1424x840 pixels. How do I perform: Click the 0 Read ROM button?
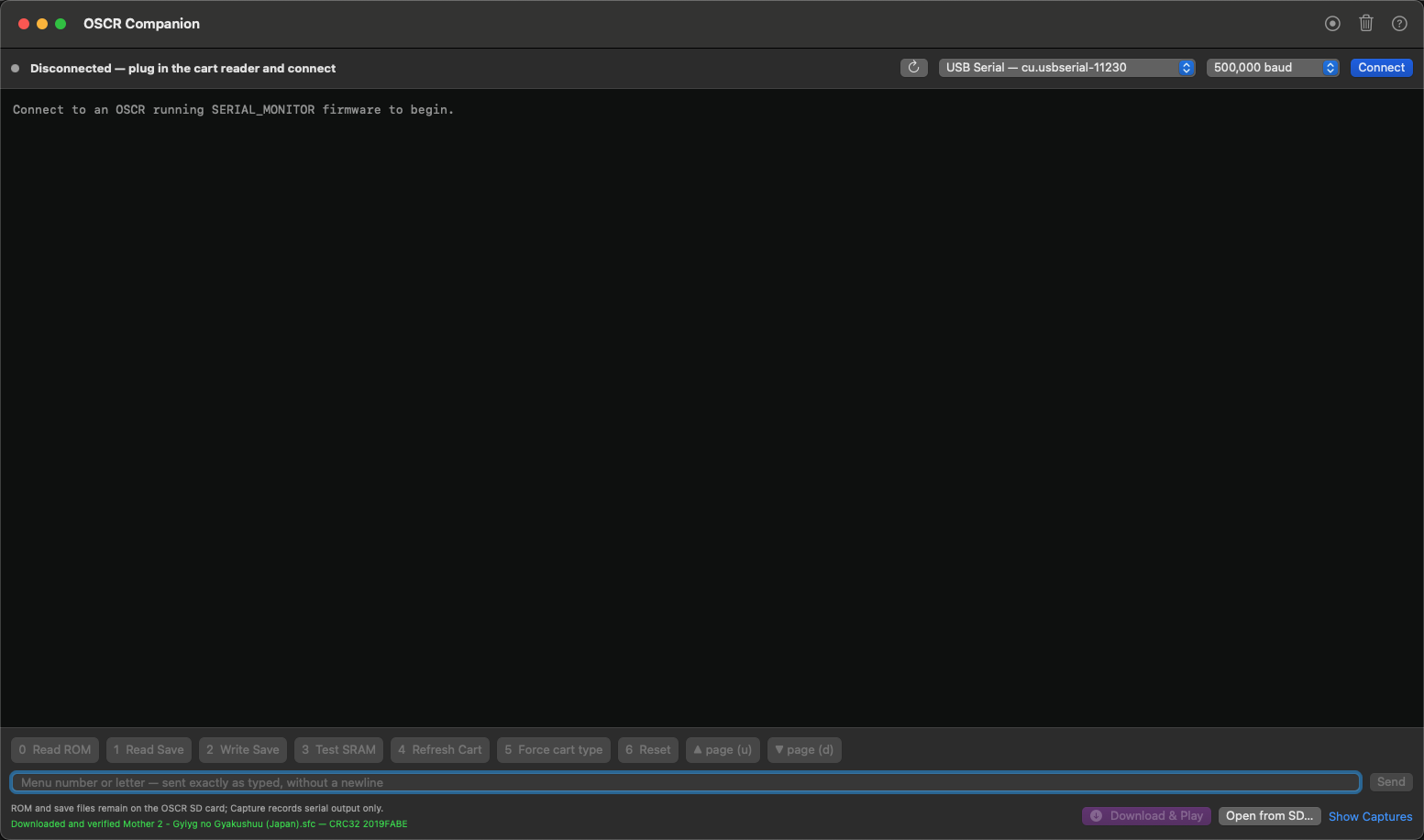55,750
